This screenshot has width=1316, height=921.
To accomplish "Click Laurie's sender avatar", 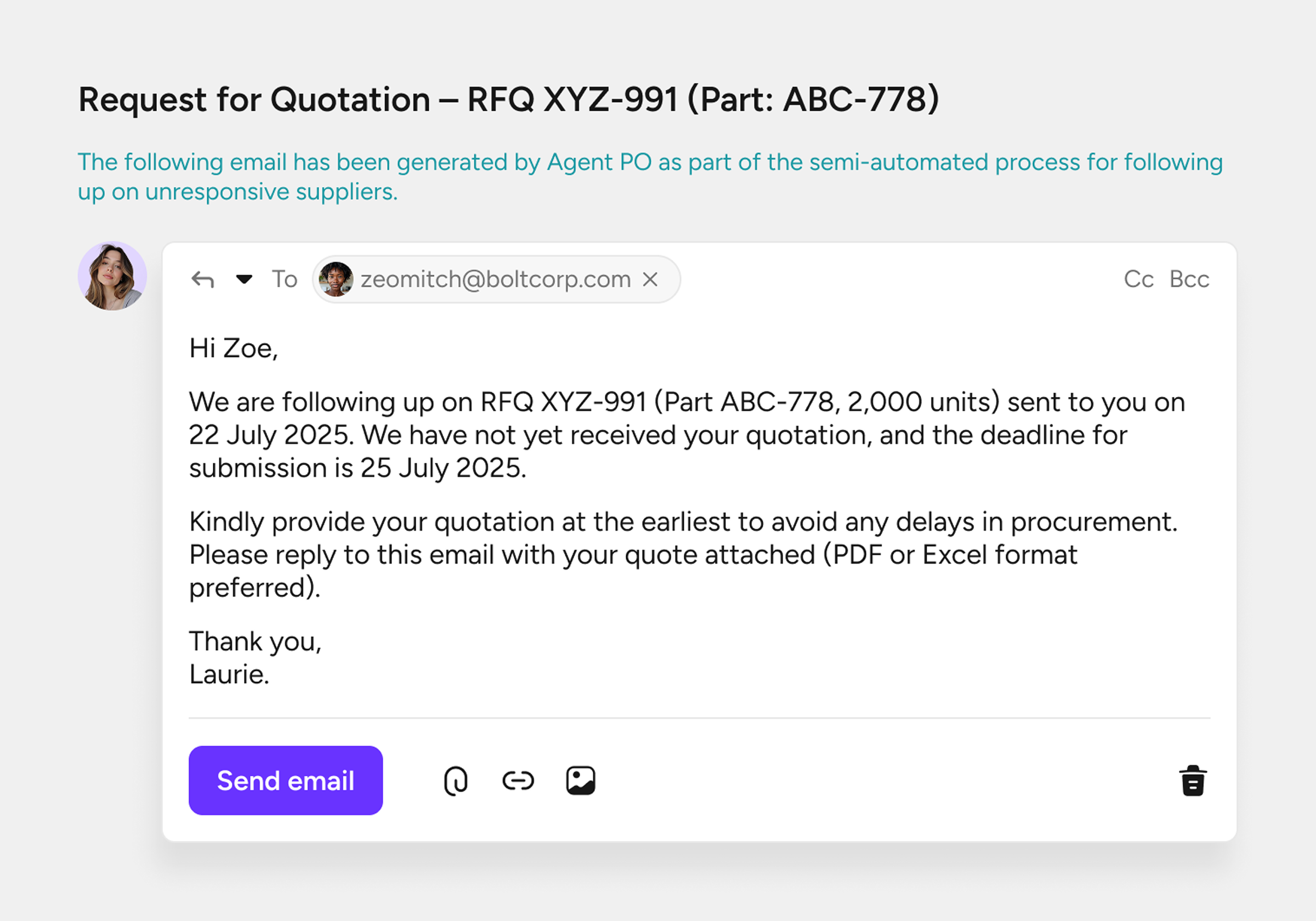I will click(x=112, y=276).
